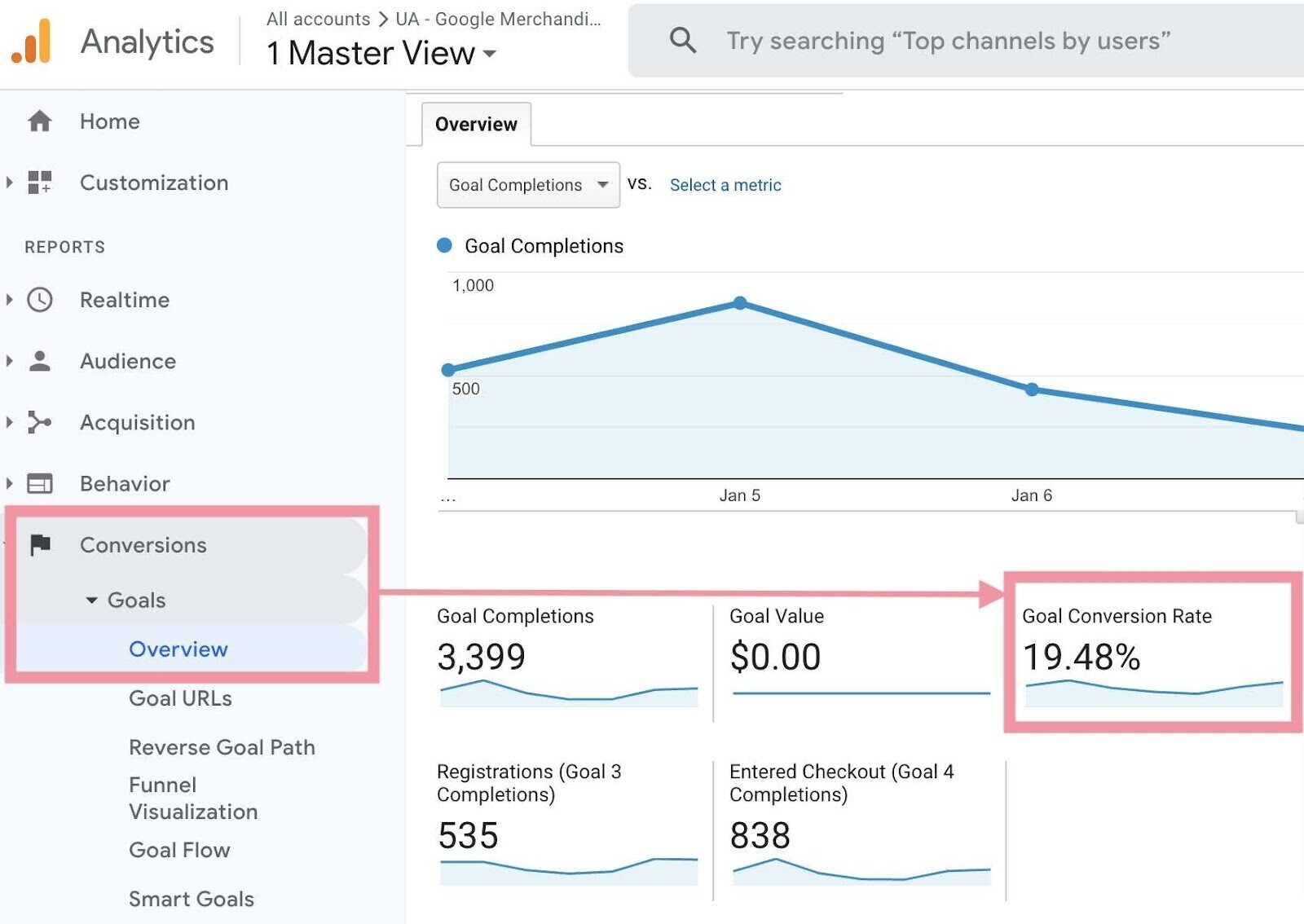1304x924 pixels.
Task: Expand the Realtime reports section arrow
Action: (x=10, y=300)
